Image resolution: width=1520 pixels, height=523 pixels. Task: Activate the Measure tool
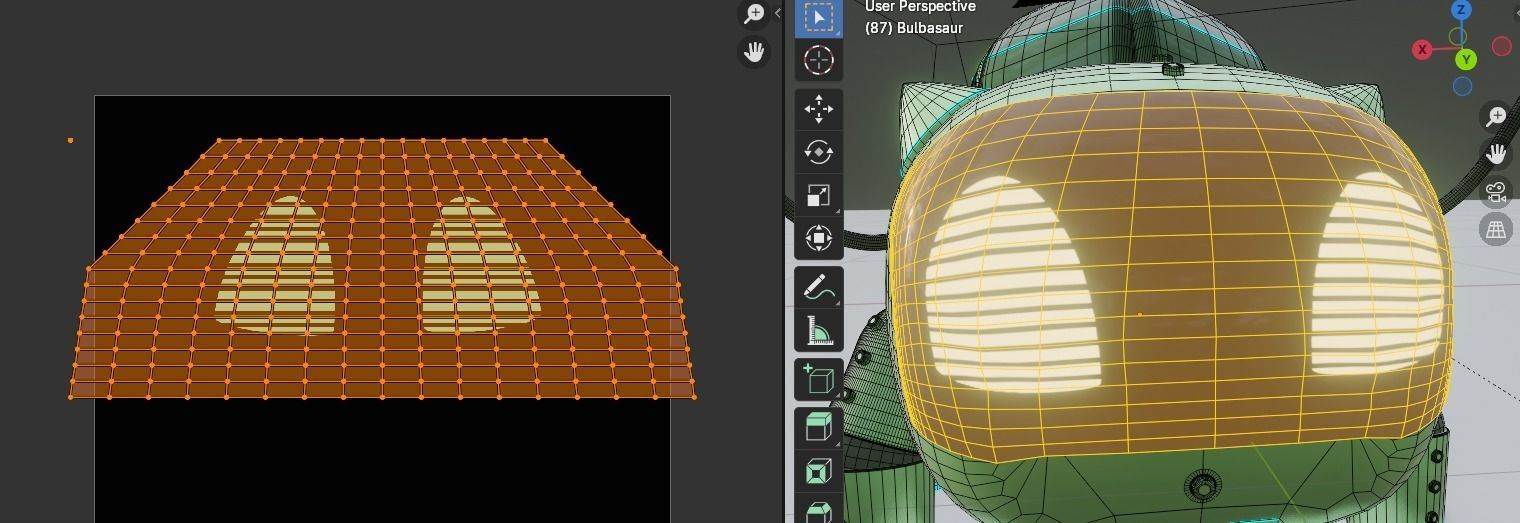pyautogui.click(x=818, y=330)
